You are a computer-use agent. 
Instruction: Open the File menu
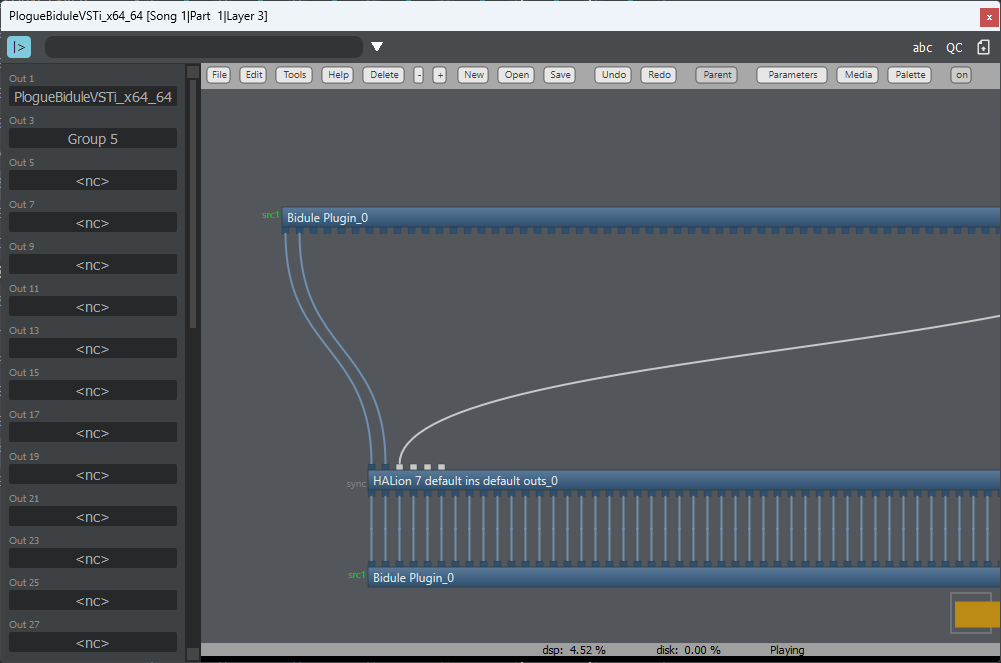[x=219, y=75]
